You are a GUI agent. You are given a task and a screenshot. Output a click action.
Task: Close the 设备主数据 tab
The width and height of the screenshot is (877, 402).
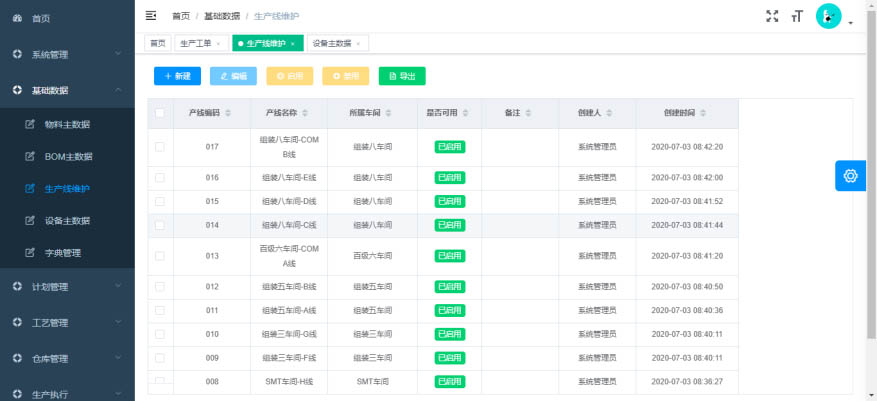click(x=358, y=44)
